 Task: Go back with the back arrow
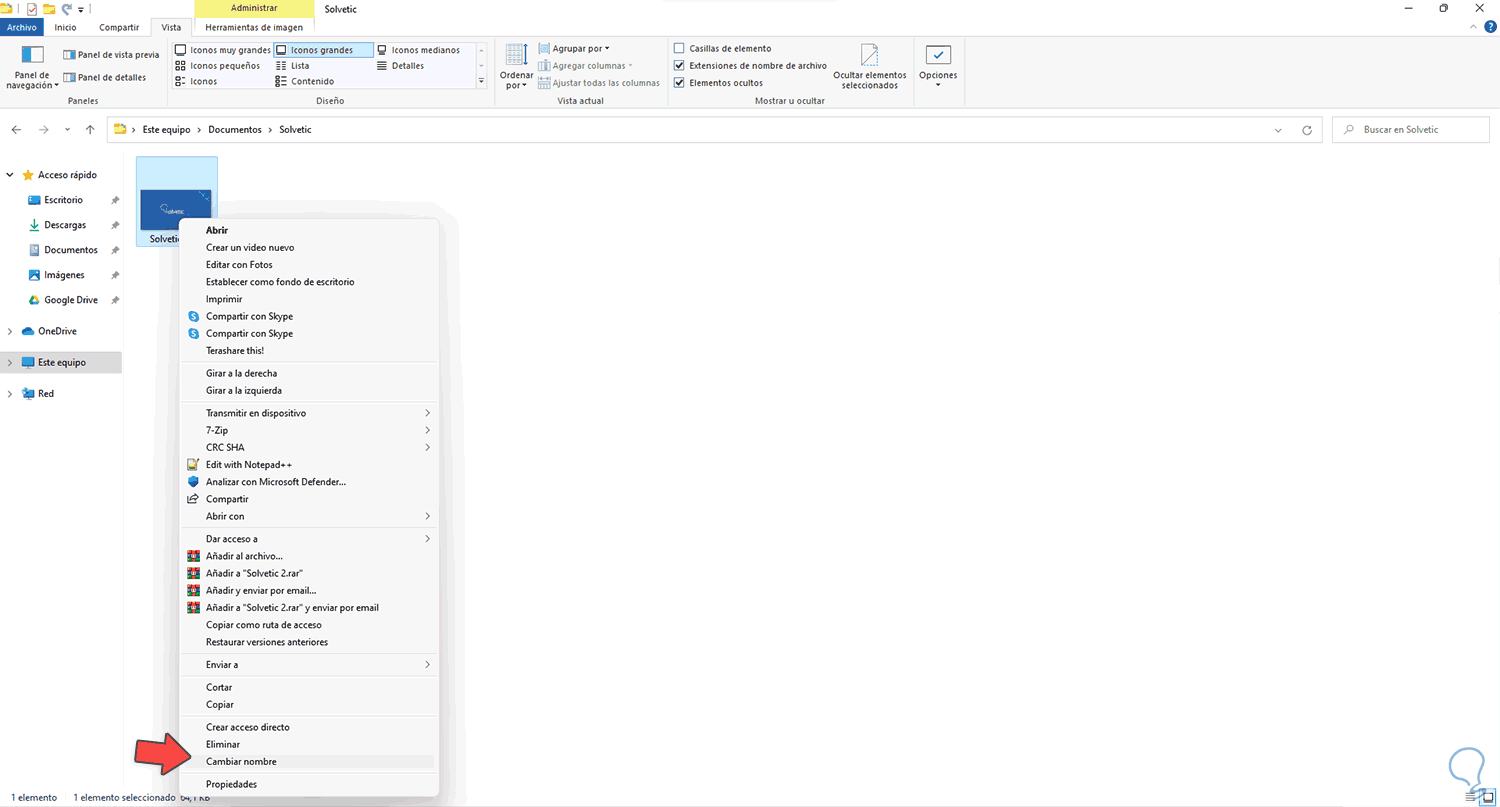click(17, 130)
